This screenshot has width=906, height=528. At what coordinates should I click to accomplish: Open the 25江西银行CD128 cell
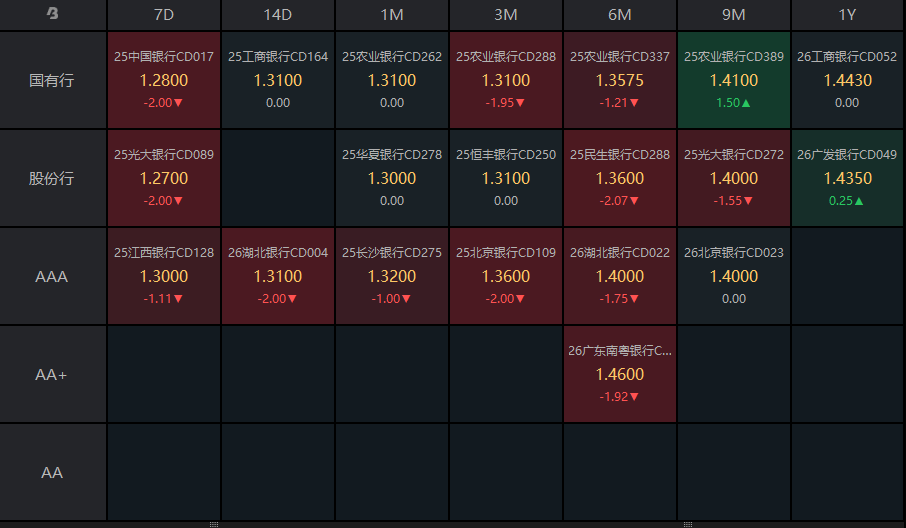coord(164,277)
